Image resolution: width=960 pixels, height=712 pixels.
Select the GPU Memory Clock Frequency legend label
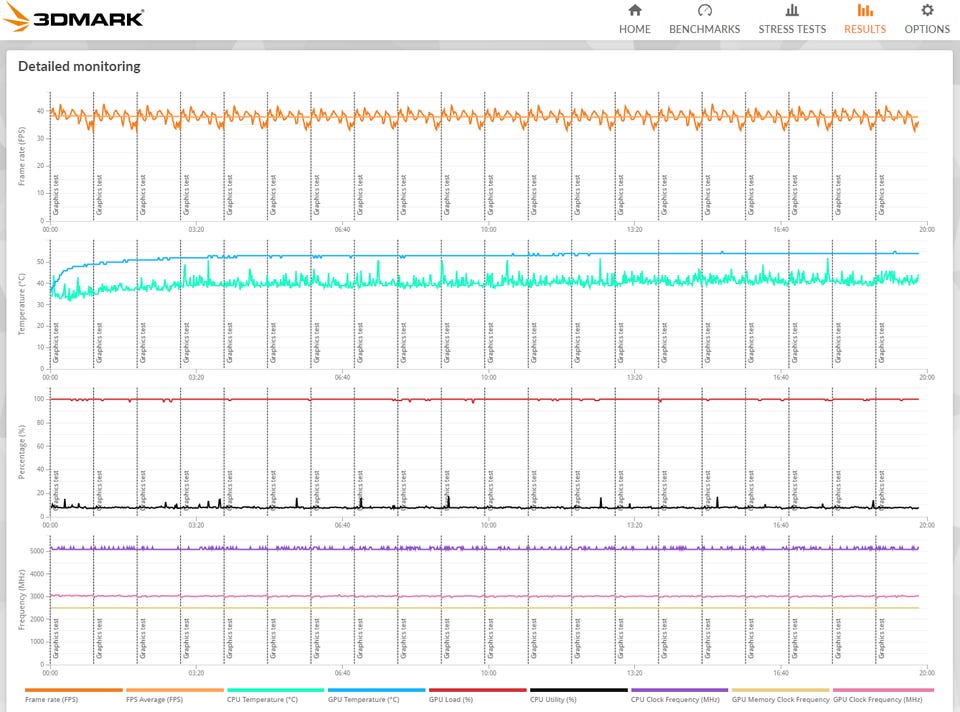[779, 700]
